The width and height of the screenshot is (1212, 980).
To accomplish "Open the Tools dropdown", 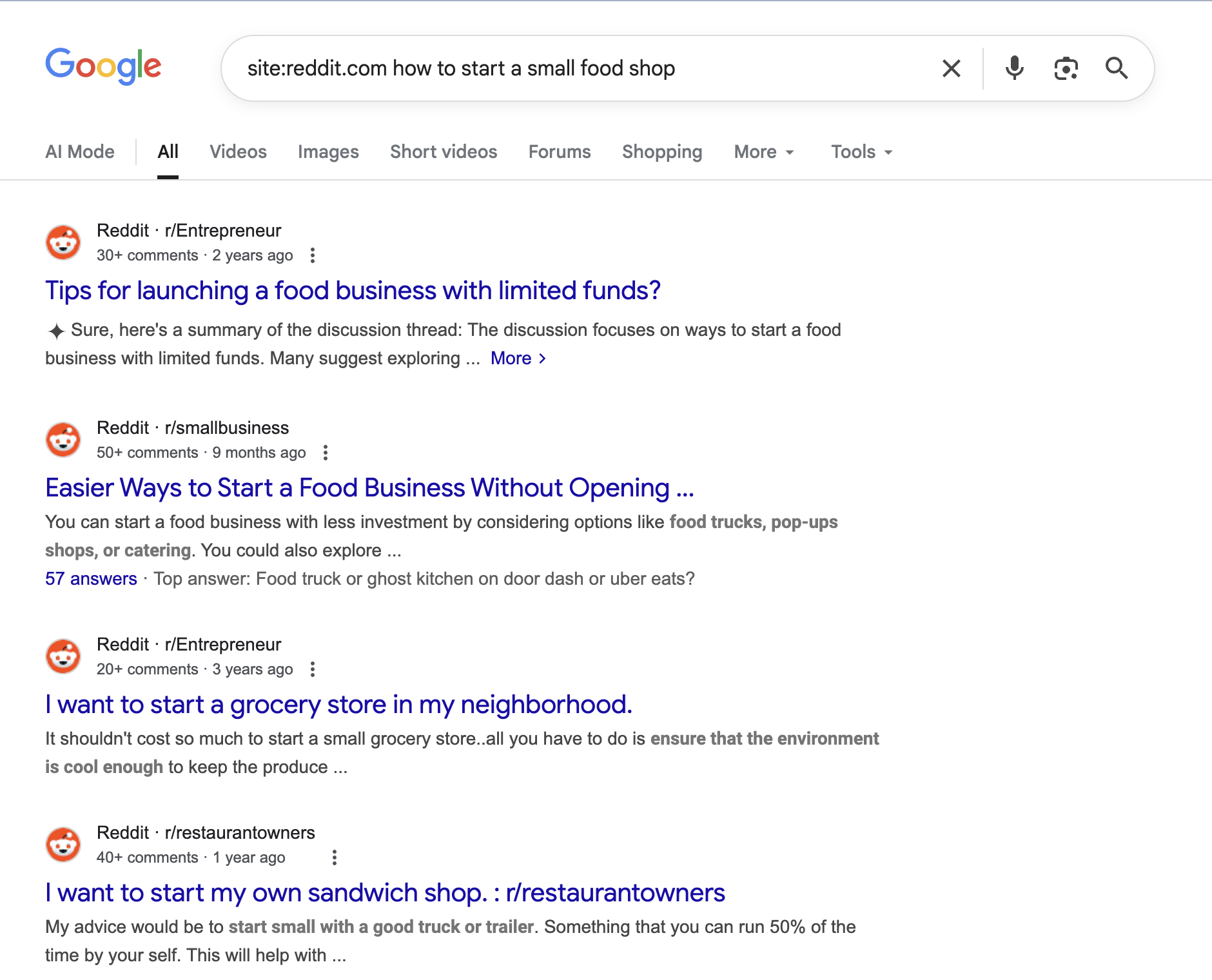I will coord(860,152).
